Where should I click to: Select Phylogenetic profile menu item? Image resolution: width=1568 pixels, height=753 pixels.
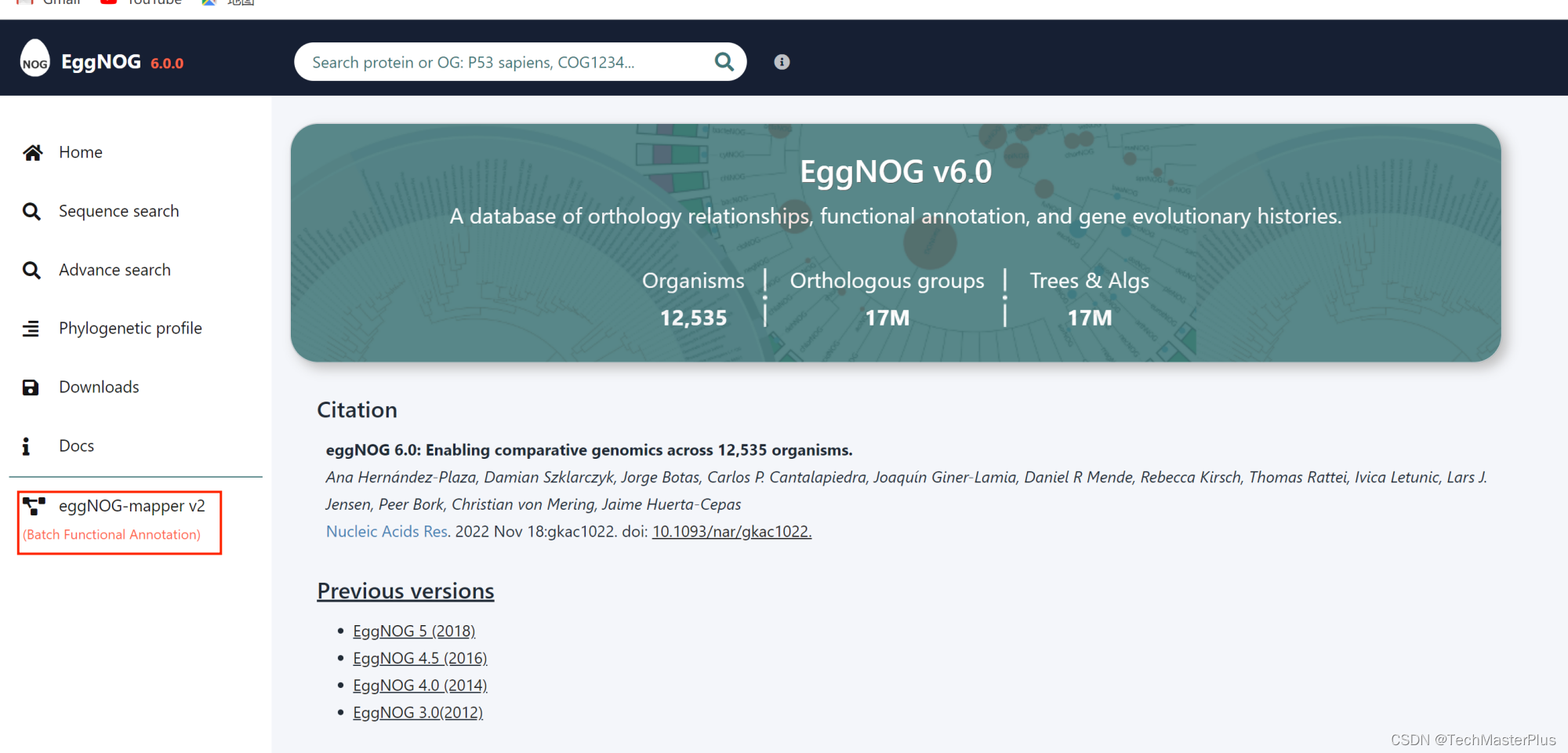(130, 328)
